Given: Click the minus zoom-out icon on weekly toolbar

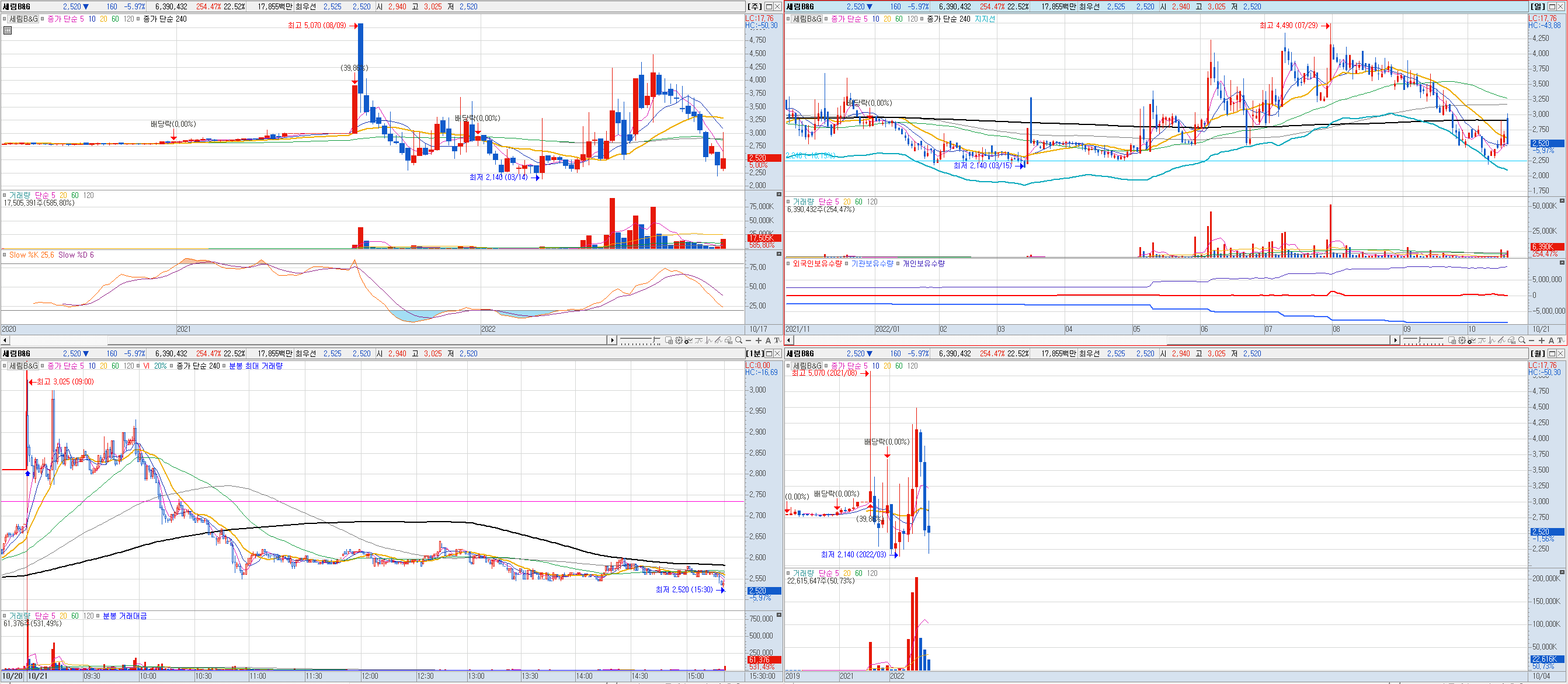Looking at the screenshot, I should [x=749, y=341].
